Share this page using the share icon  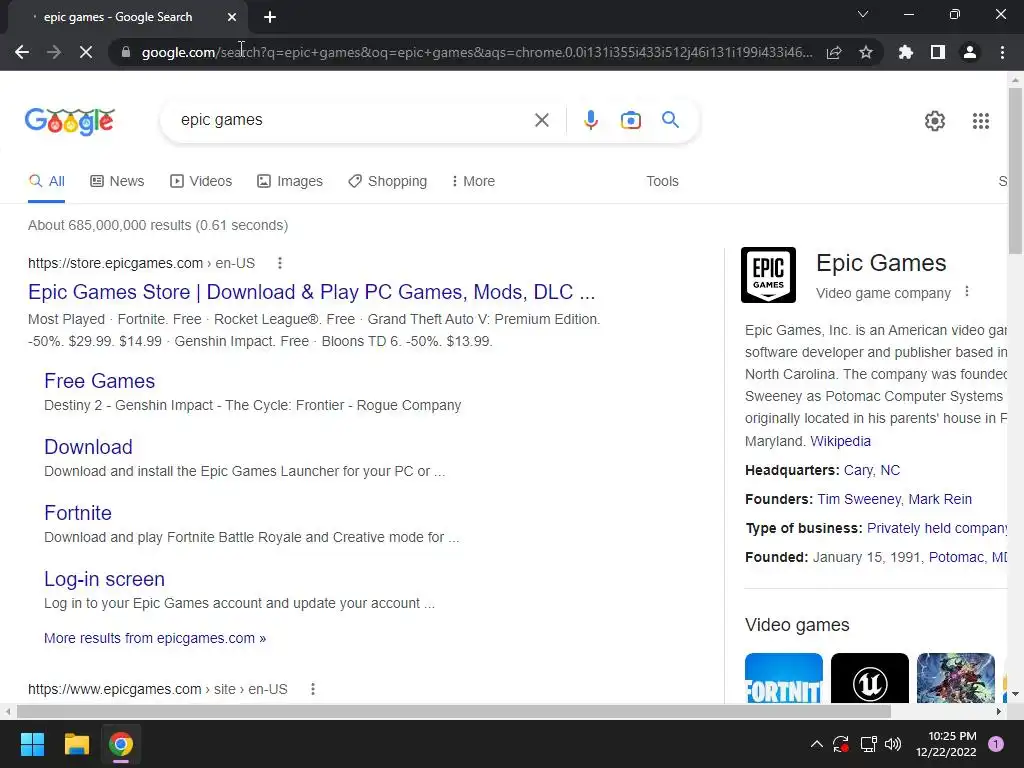[x=834, y=52]
